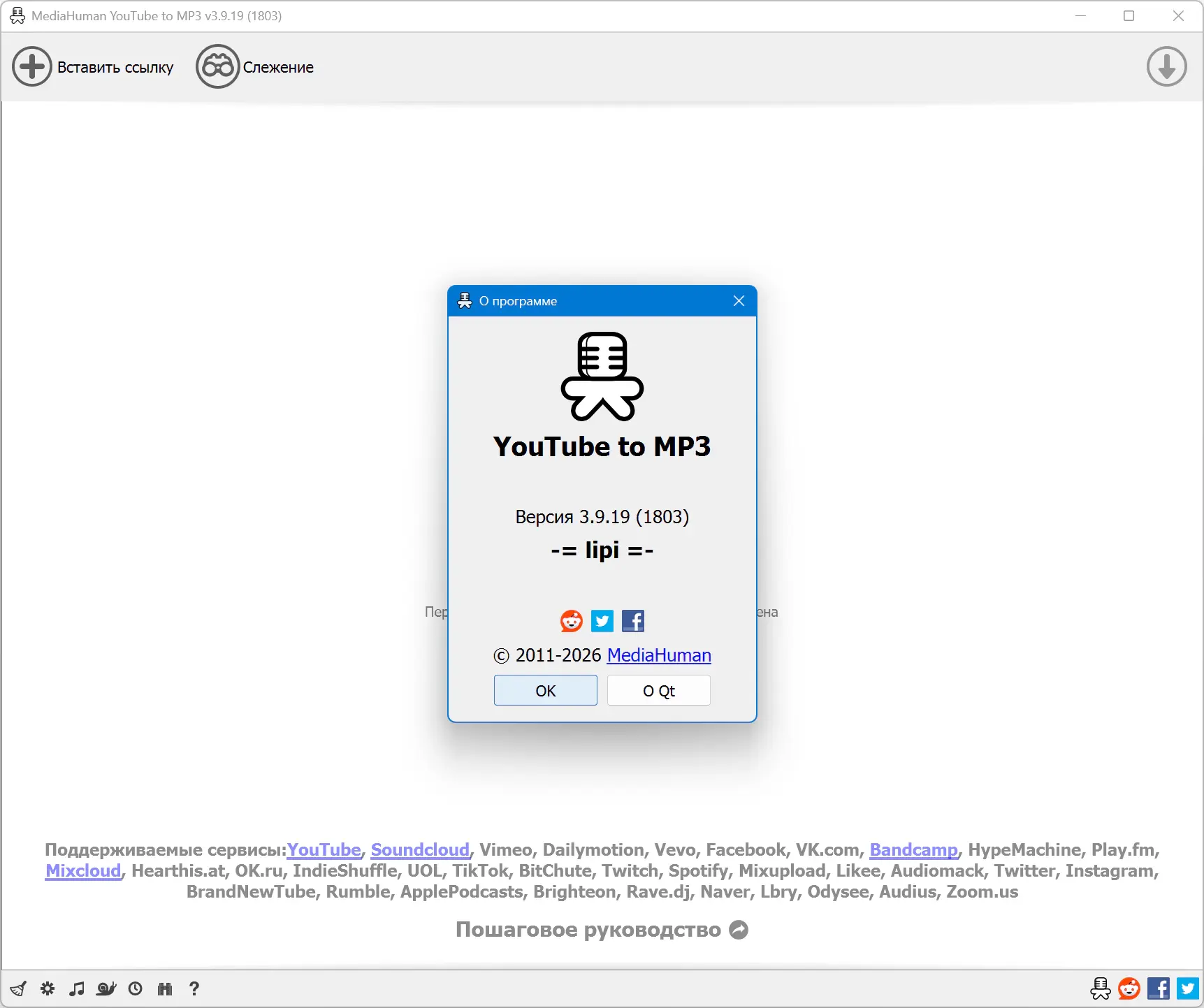Click the app icon in main window title bar
1204x1008 pixels.
(17, 16)
